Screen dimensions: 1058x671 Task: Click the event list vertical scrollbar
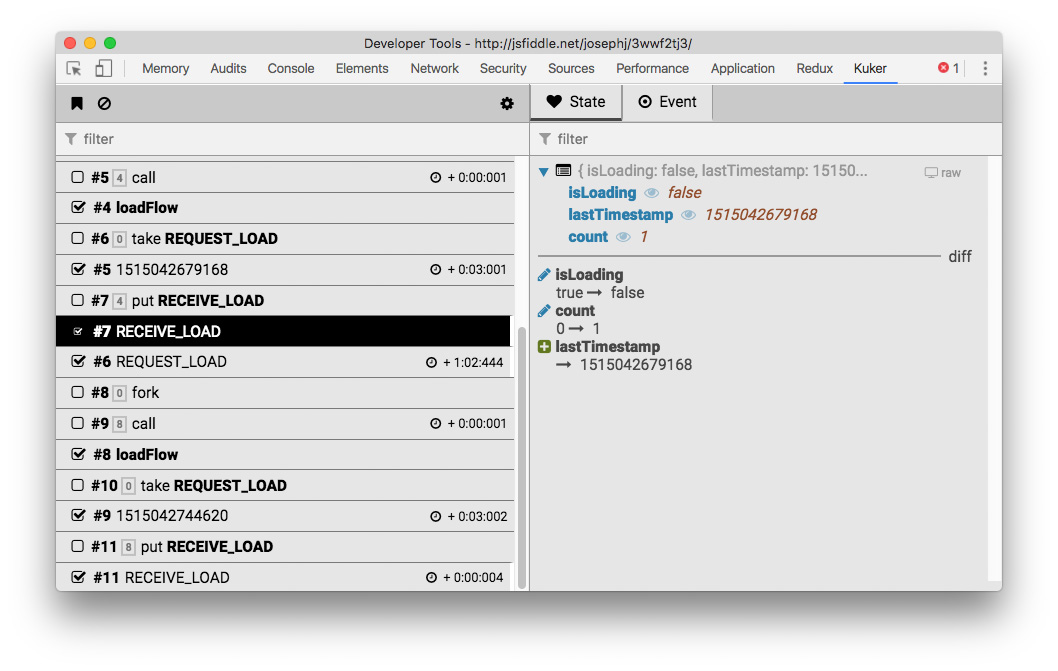tap(522, 458)
